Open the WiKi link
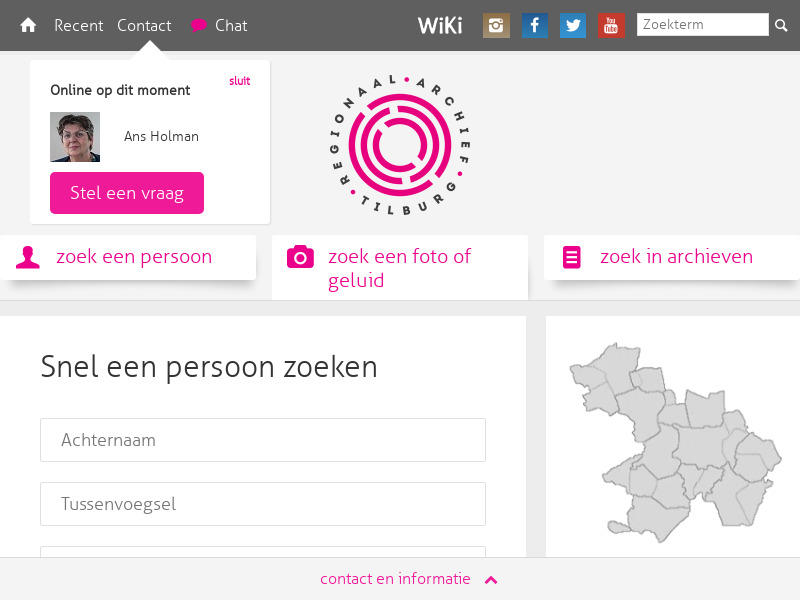The height and width of the screenshot is (600, 800). pyautogui.click(x=440, y=25)
